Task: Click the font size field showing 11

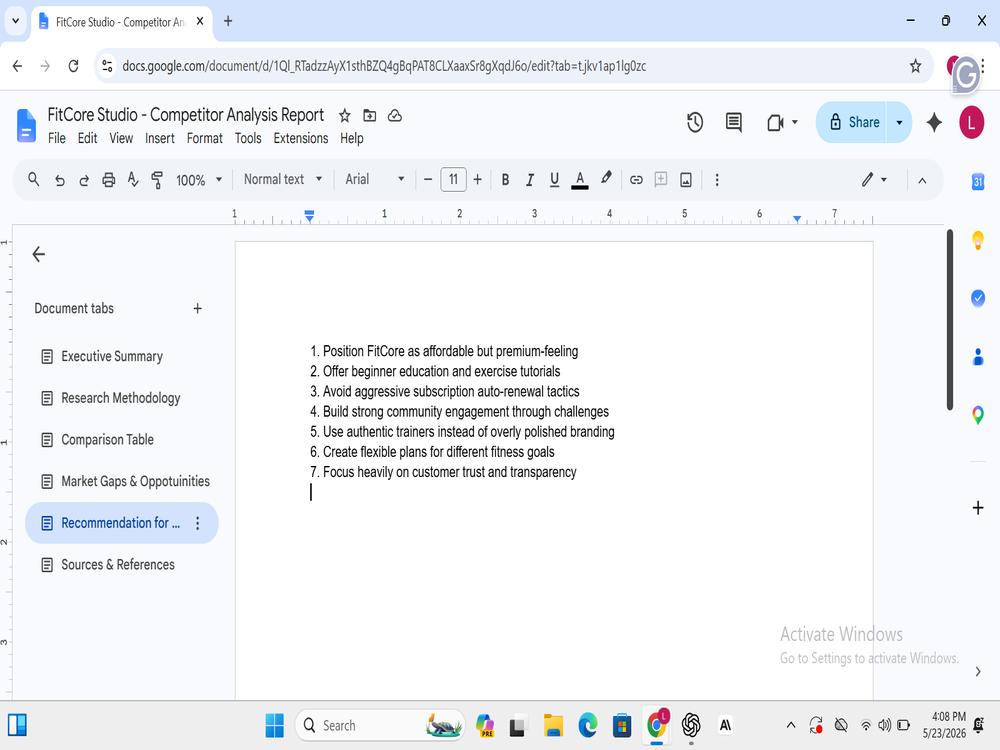Action: (453, 179)
